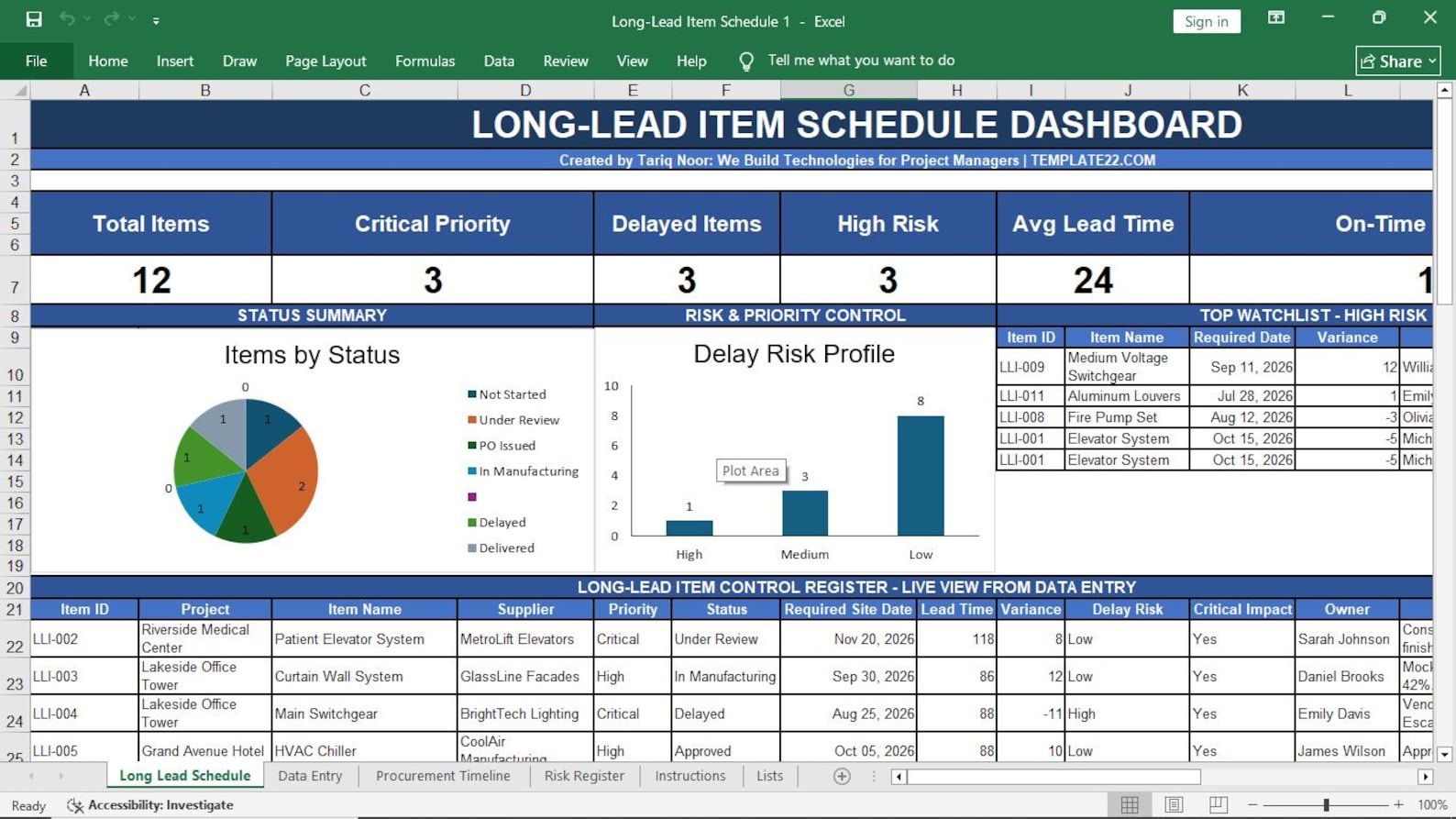Open the File tab

pyautogui.click(x=37, y=61)
